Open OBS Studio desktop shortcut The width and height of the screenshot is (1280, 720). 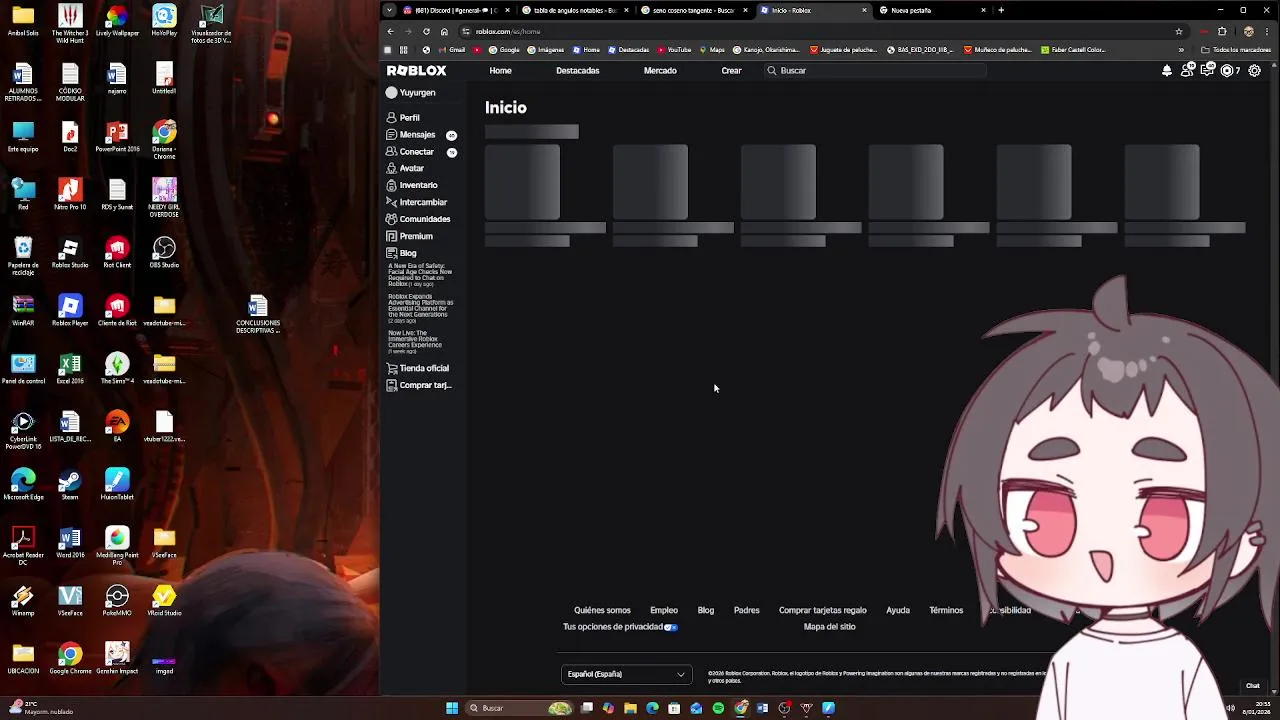pos(164,253)
